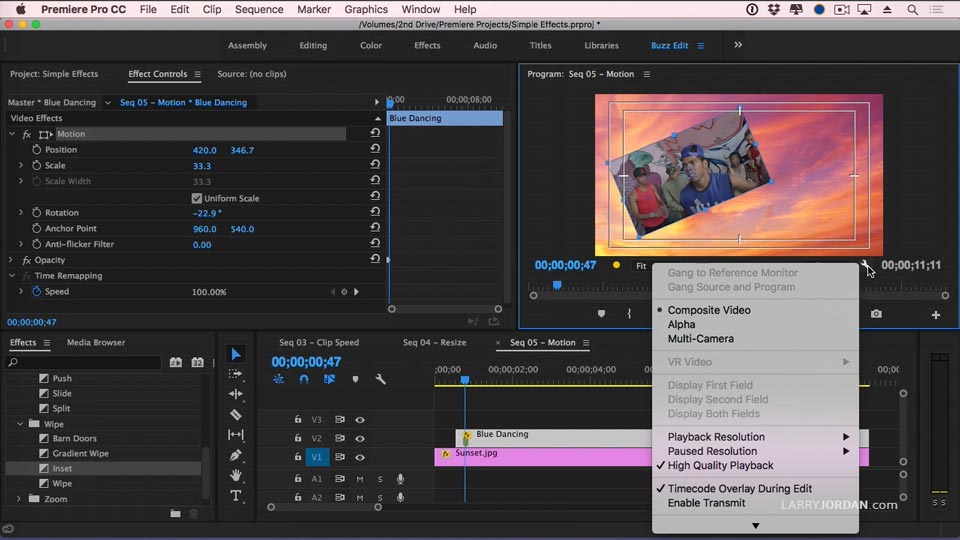Open the Color workspace
This screenshot has height=540, width=960.
coord(371,45)
